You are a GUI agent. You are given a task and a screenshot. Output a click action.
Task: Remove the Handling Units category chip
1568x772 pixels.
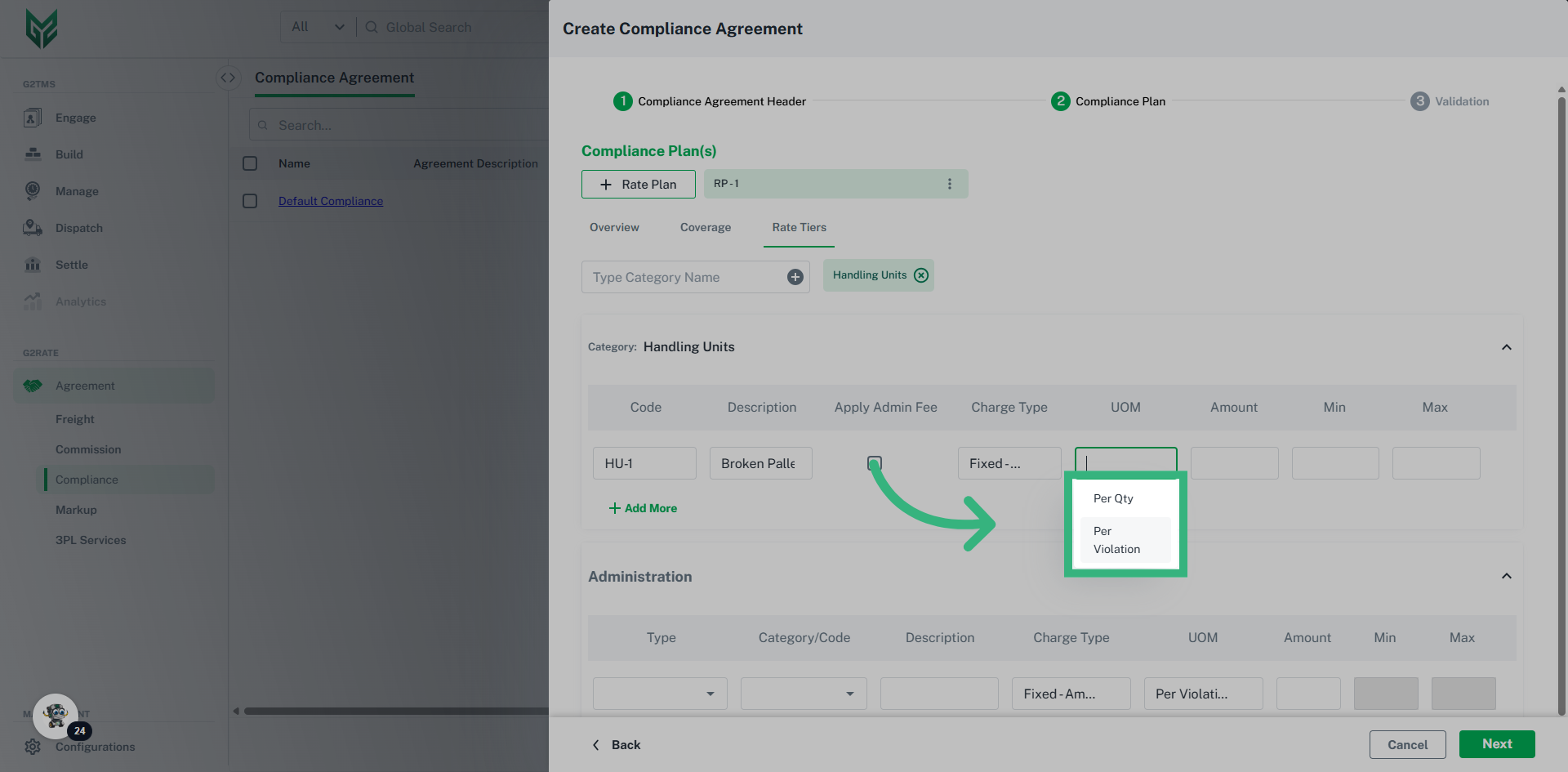pyautogui.click(x=921, y=275)
